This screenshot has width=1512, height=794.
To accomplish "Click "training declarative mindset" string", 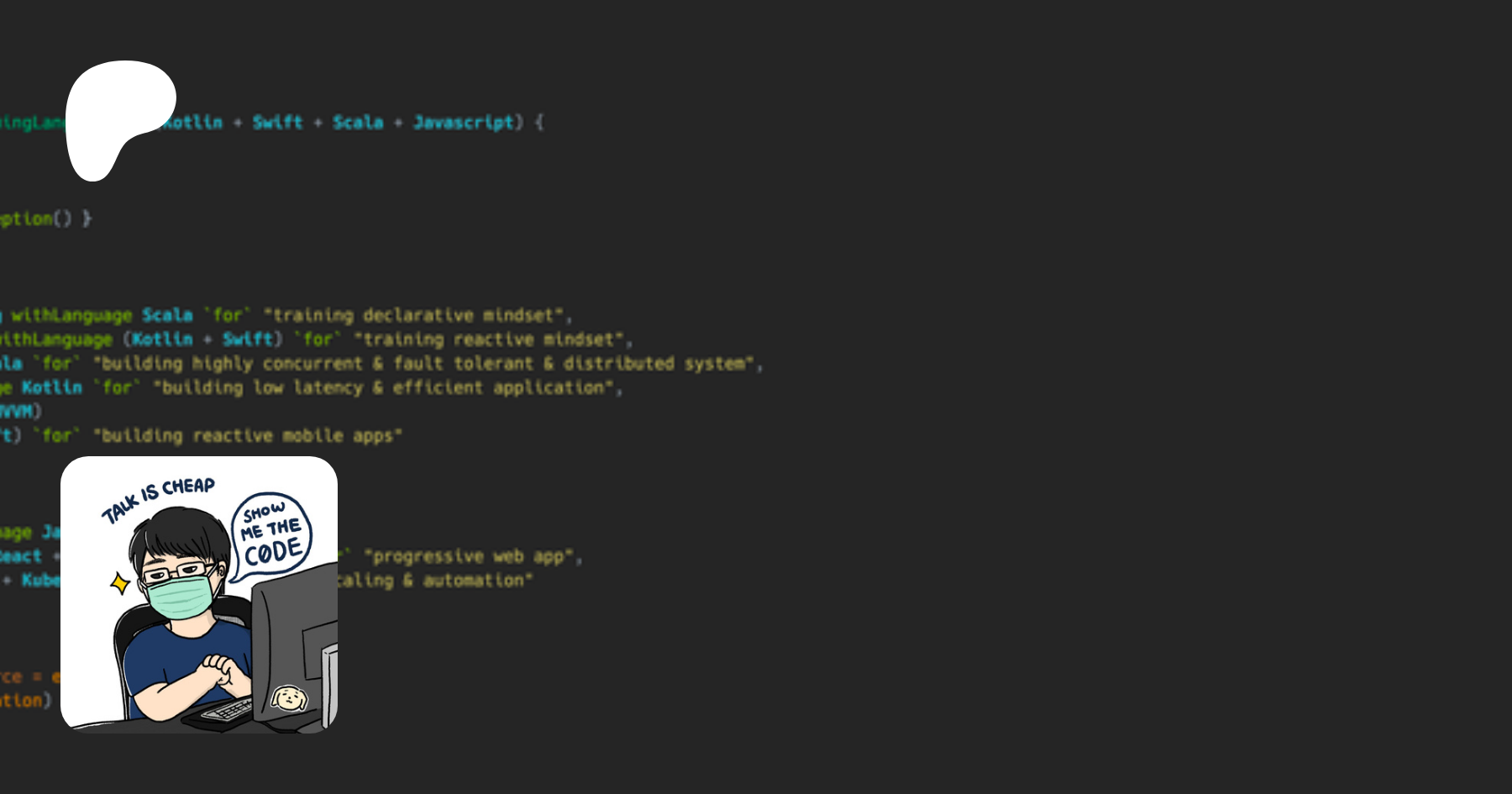I will pyautogui.click(x=413, y=315).
